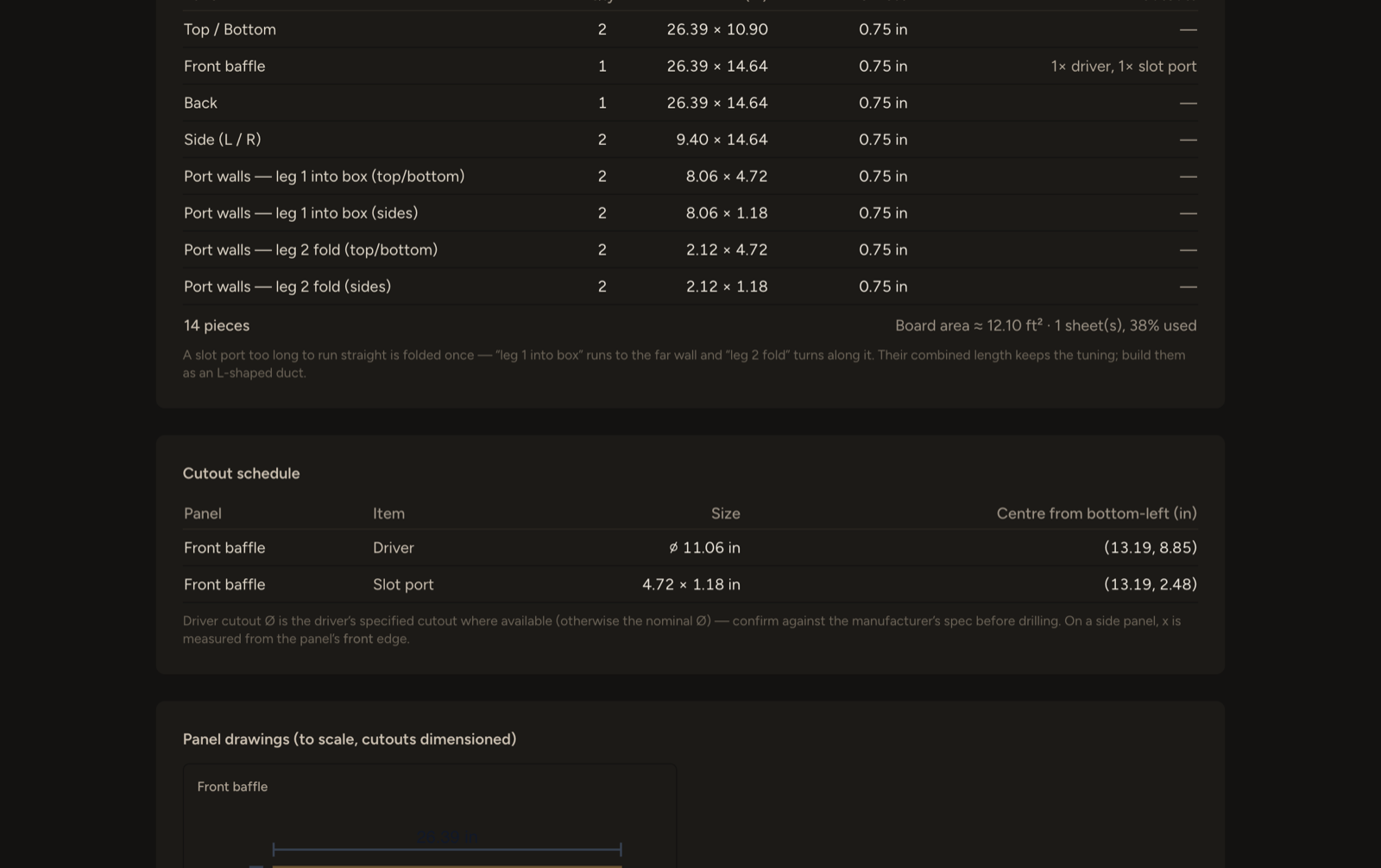Viewport: 1381px width, 868px height.
Task: Click the Front baffle 26.39 × 14.64 dimension
Action: click(717, 66)
